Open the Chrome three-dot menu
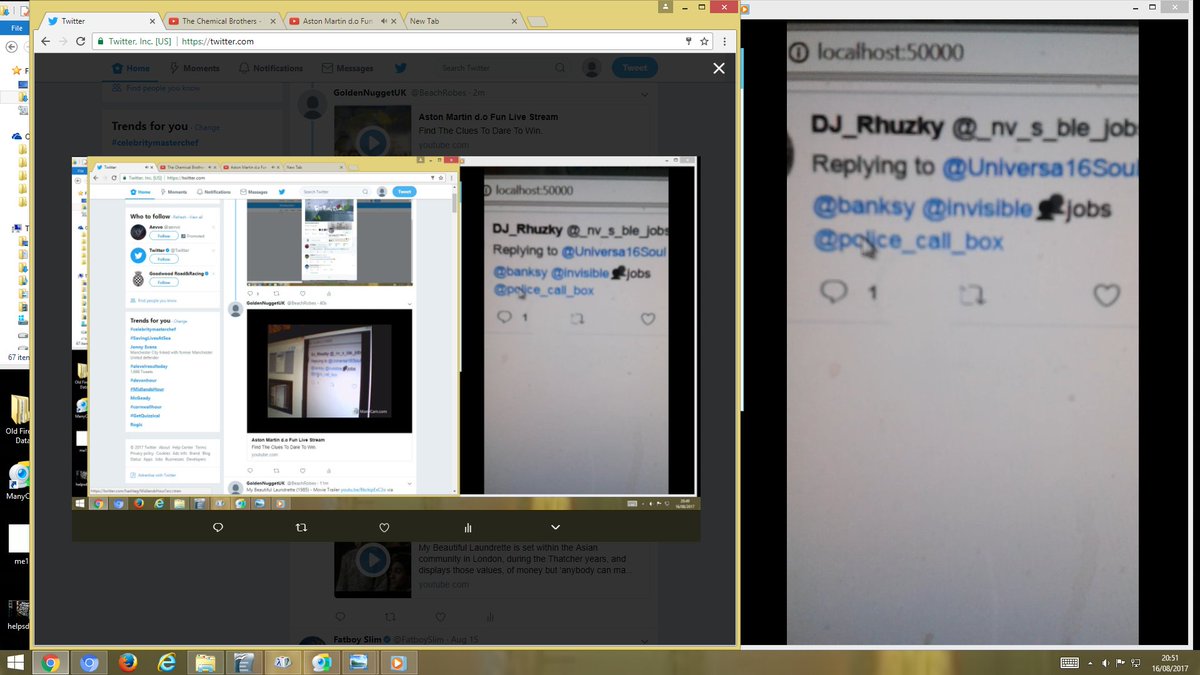 [724, 41]
